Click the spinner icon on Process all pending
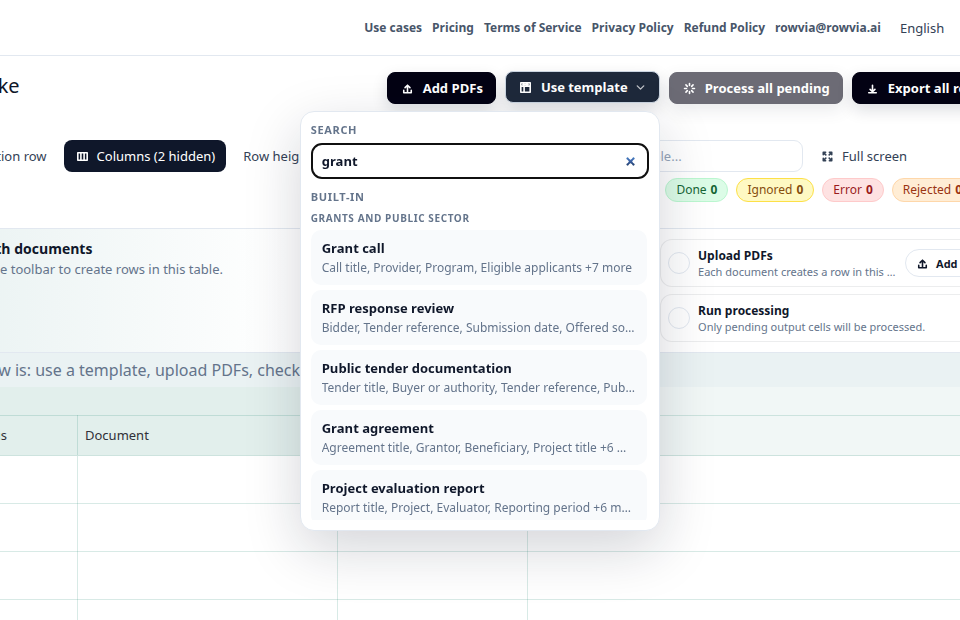 [689, 89]
